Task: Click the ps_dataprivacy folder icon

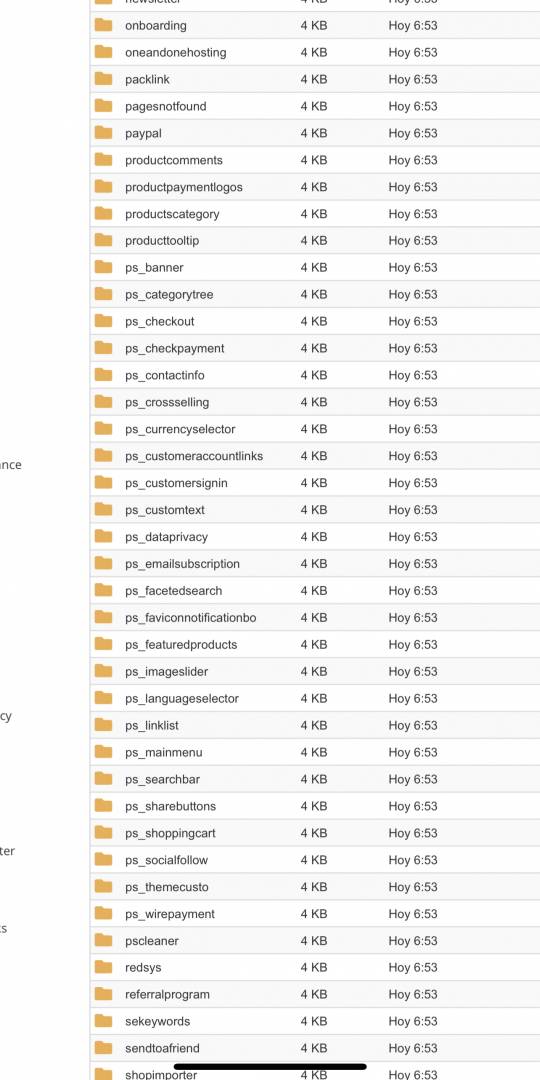Action: point(103,537)
